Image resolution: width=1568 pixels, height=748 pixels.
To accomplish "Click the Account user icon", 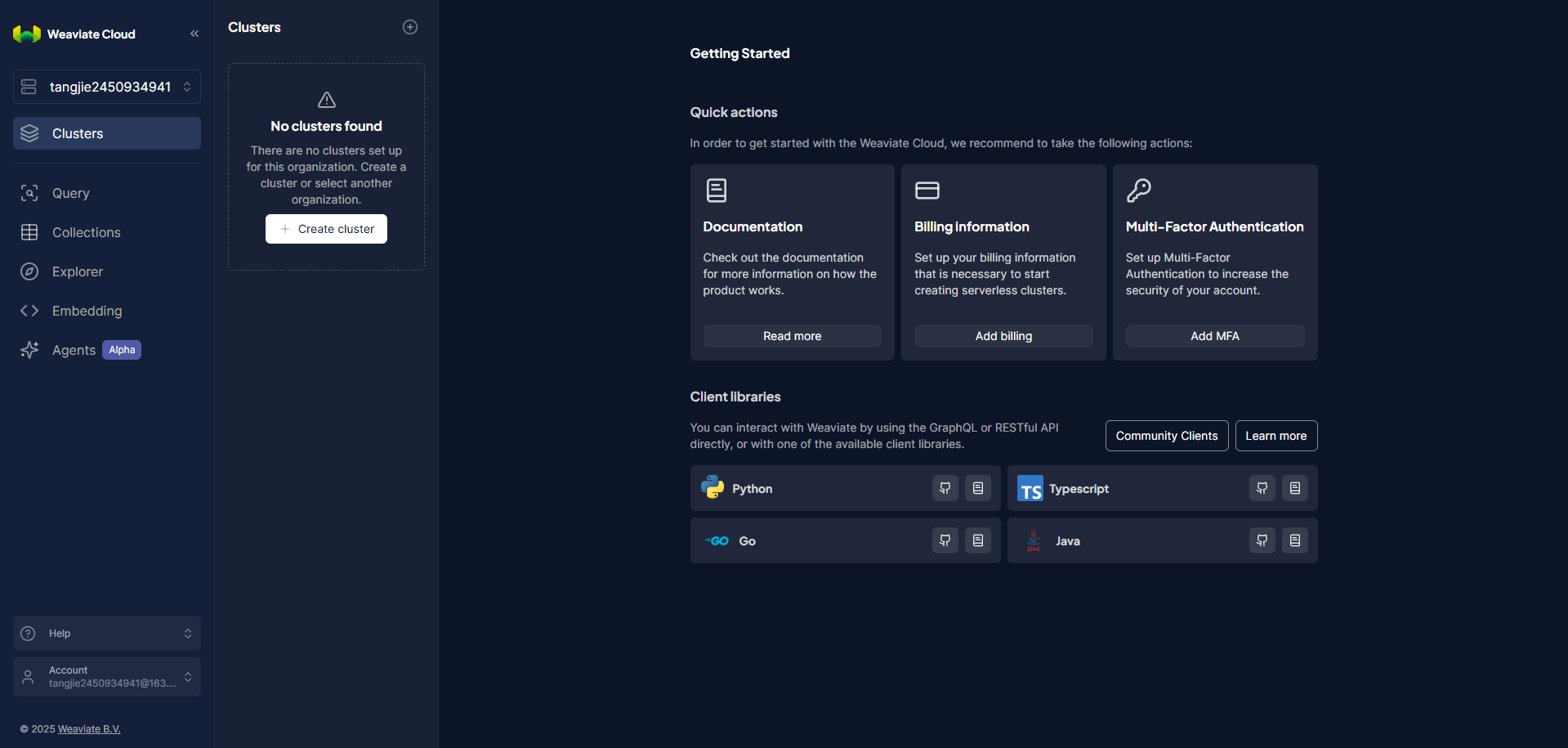I will 28,677.
